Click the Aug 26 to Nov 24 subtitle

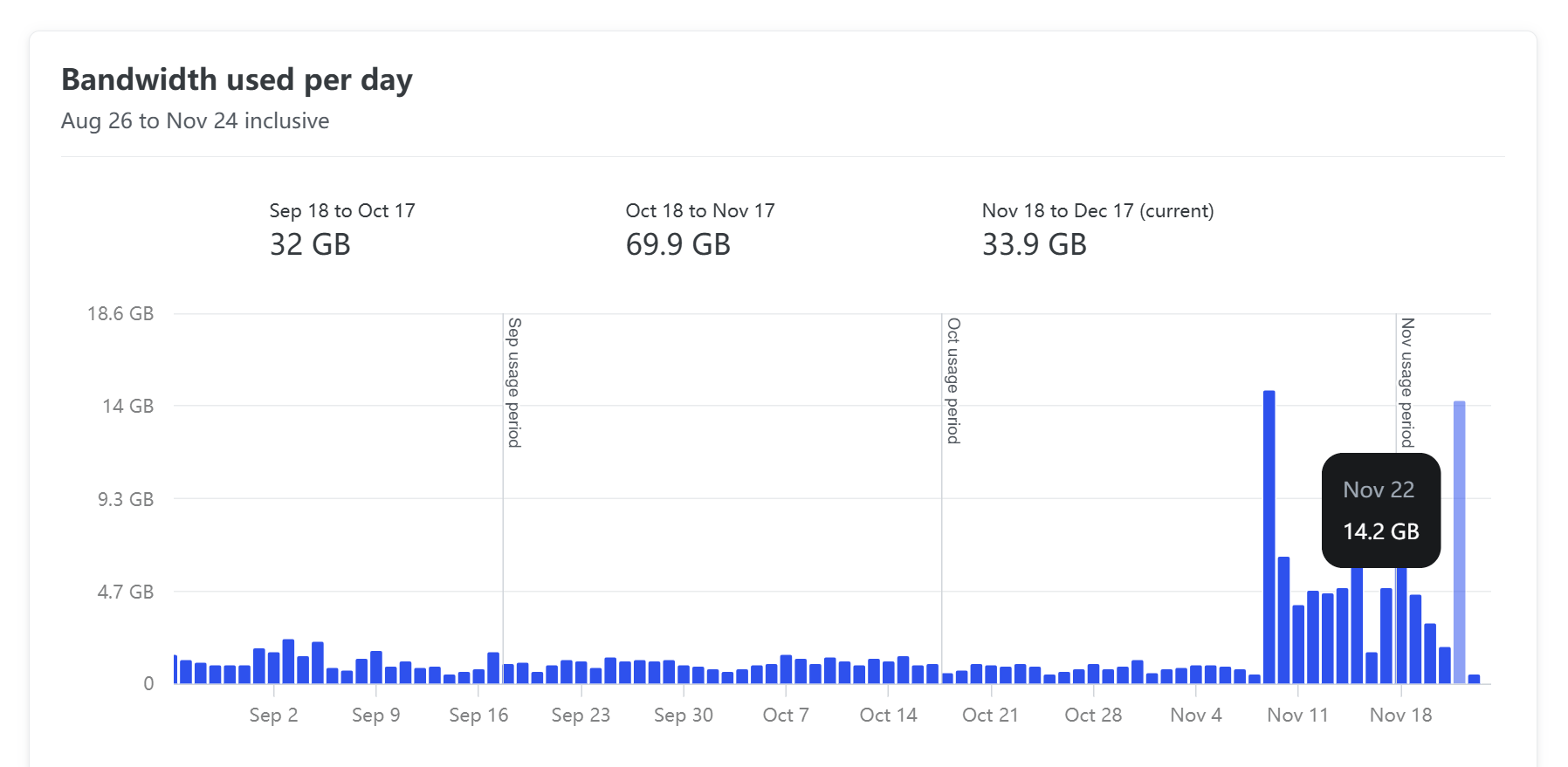point(196,120)
